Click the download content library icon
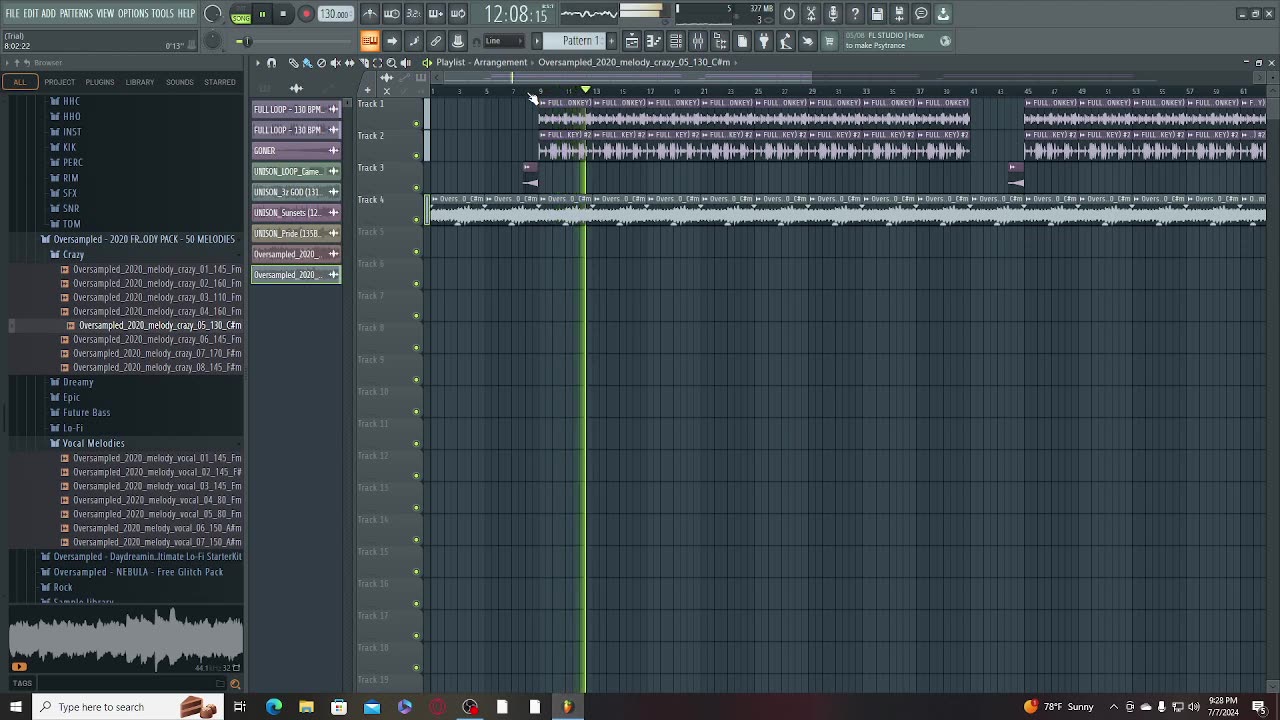1280x720 pixels. [943, 14]
